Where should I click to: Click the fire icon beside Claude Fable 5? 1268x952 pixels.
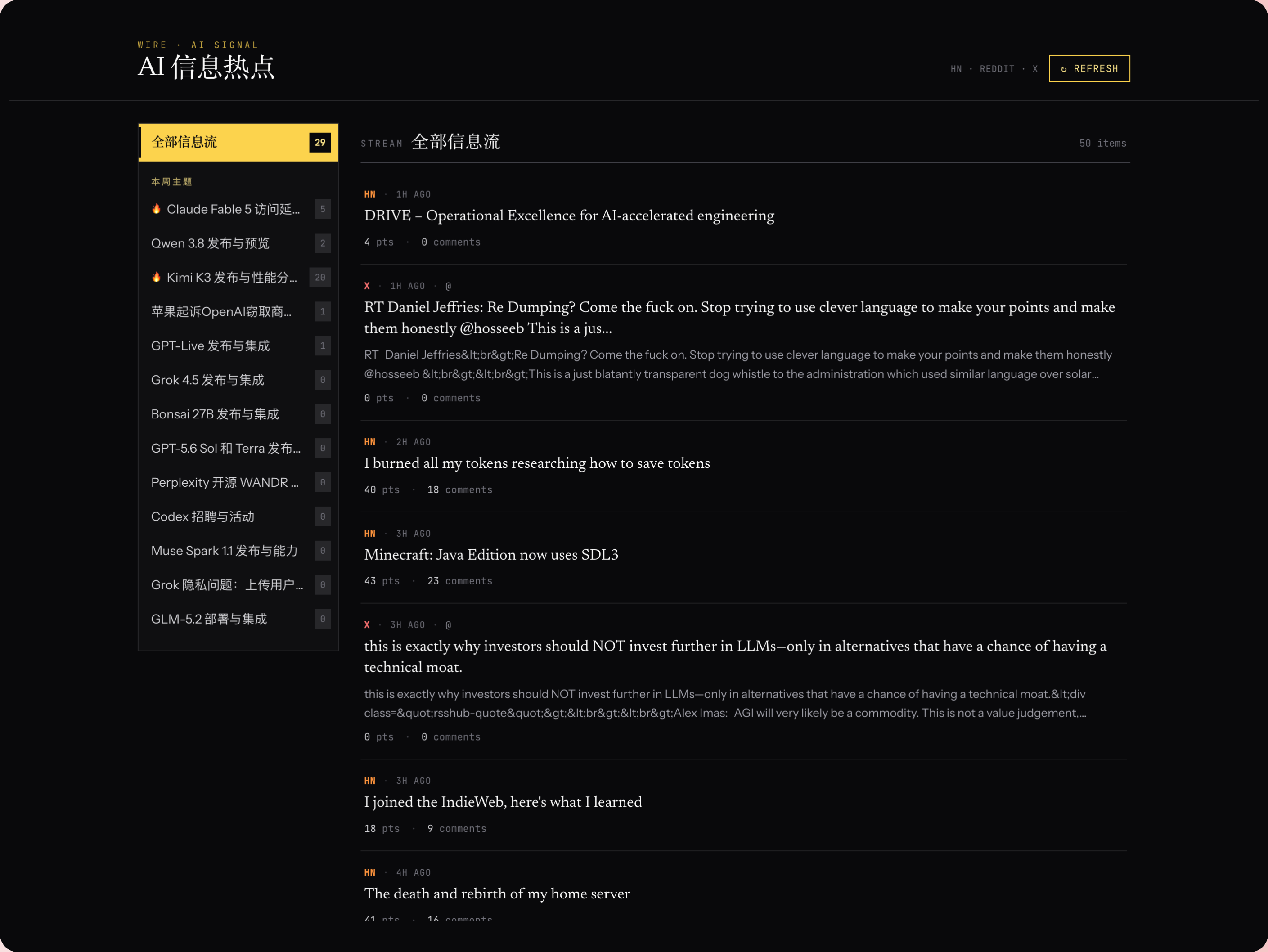pos(156,209)
